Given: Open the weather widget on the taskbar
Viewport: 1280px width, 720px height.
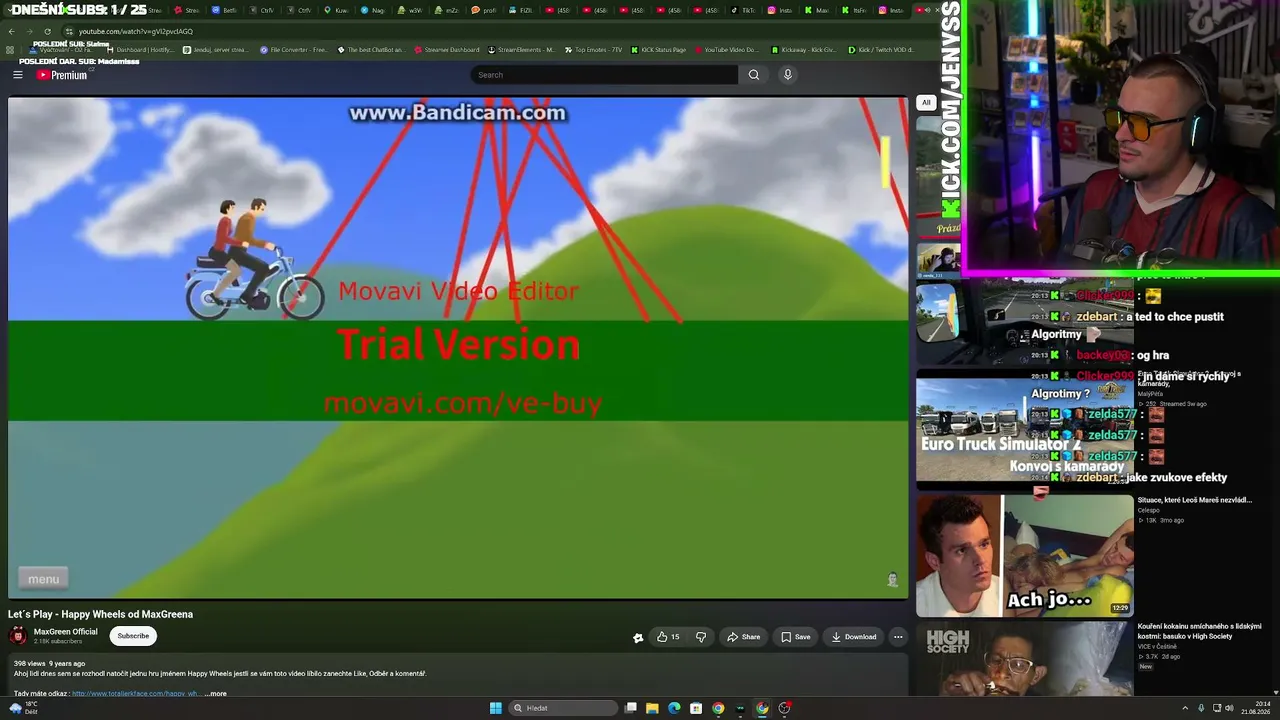Looking at the screenshot, I should (24, 708).
